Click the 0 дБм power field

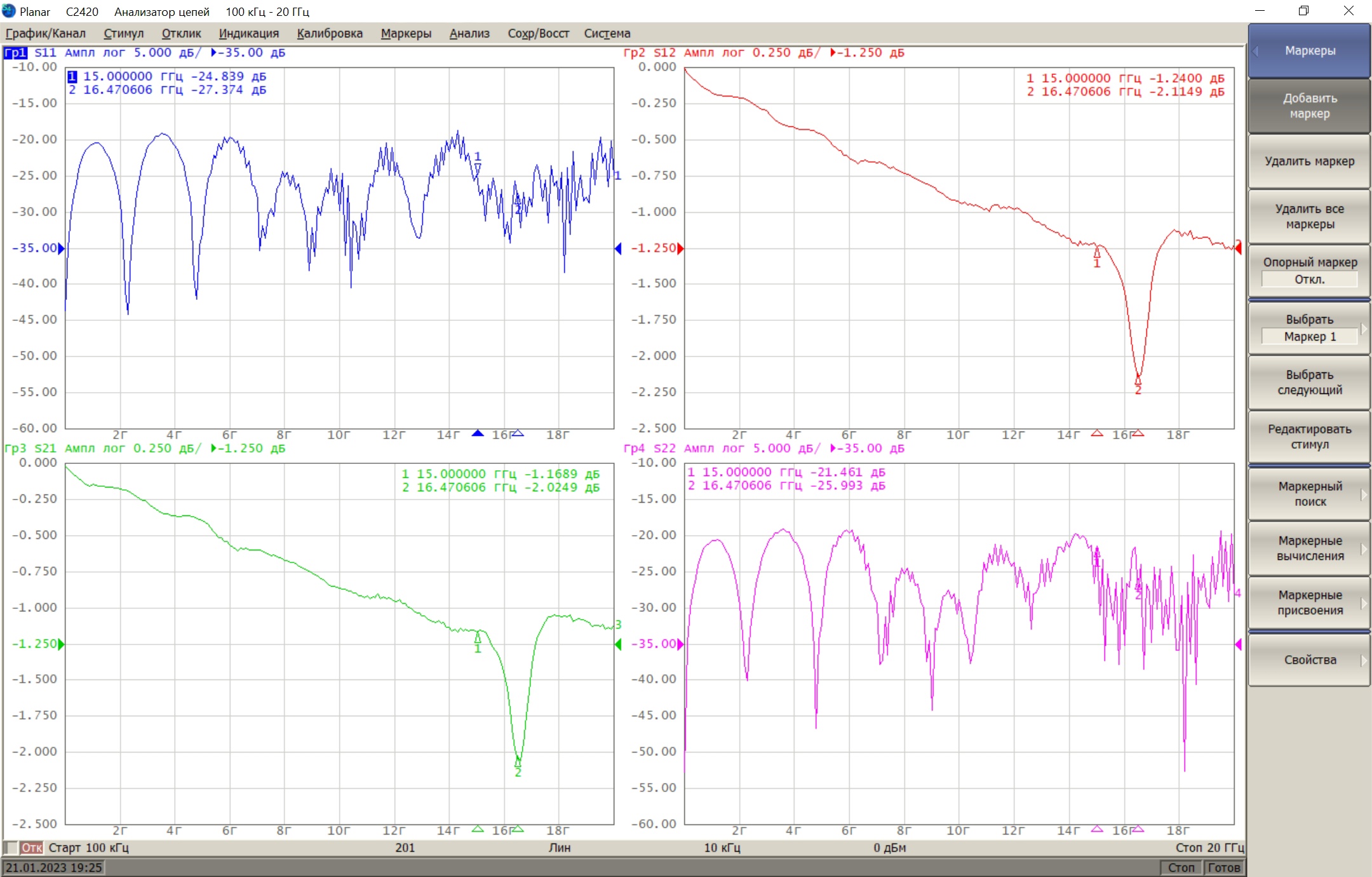click(890, 848)
